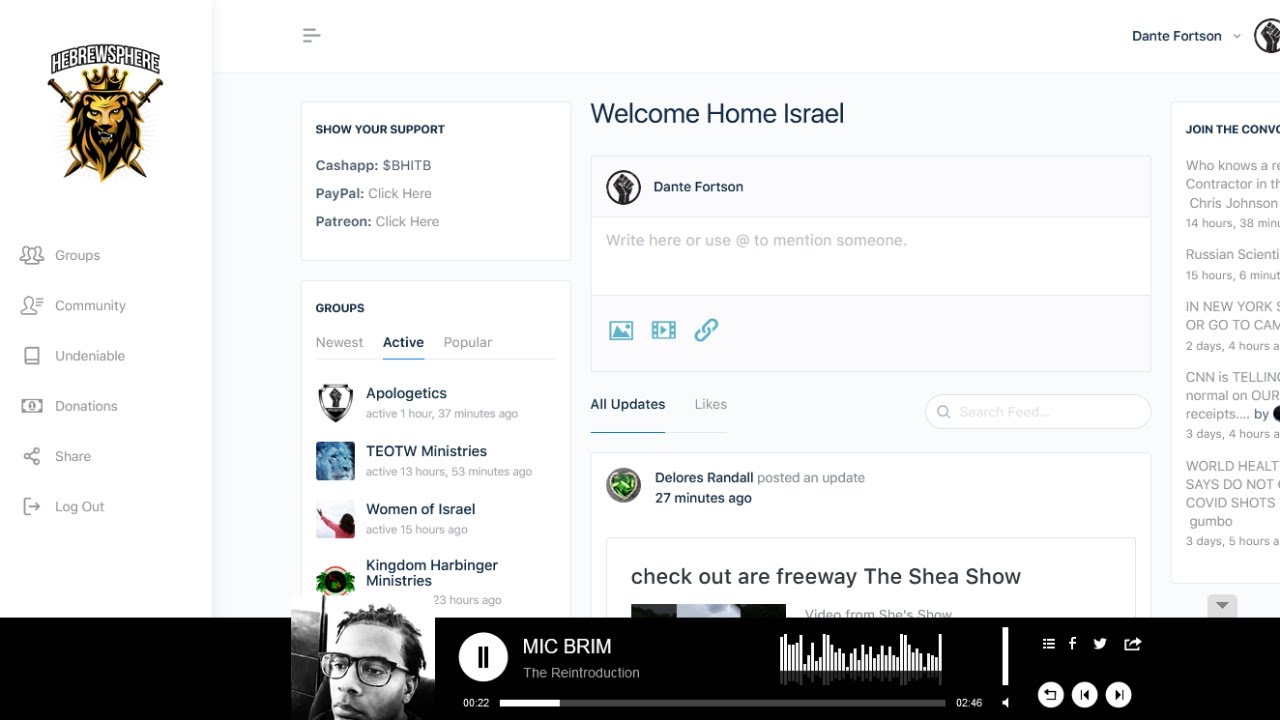
Task: Open Kingdom Harbinger Ministries group link
Action: (432, 573)
